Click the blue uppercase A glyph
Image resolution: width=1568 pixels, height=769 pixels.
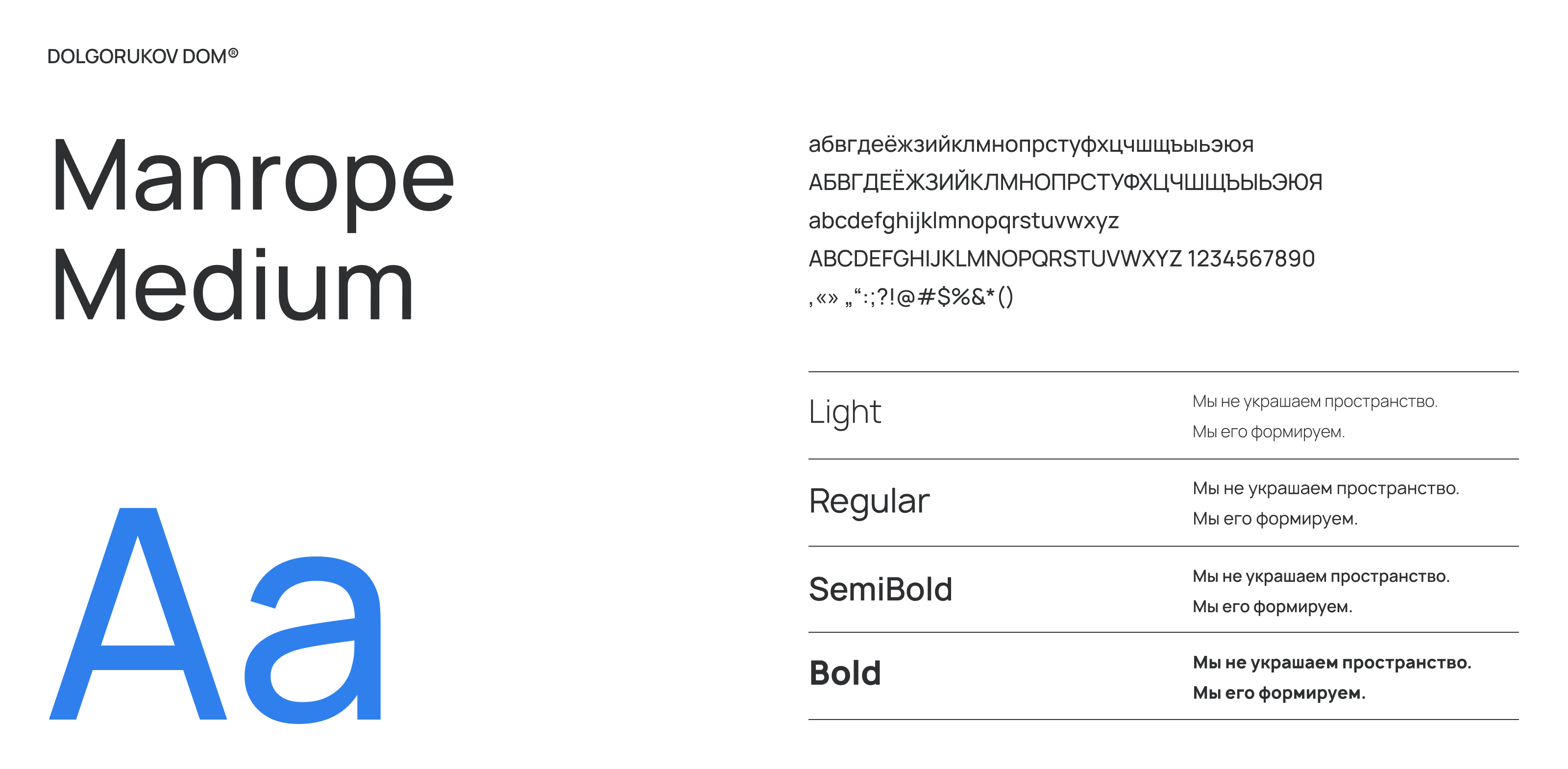click(138, 615)
